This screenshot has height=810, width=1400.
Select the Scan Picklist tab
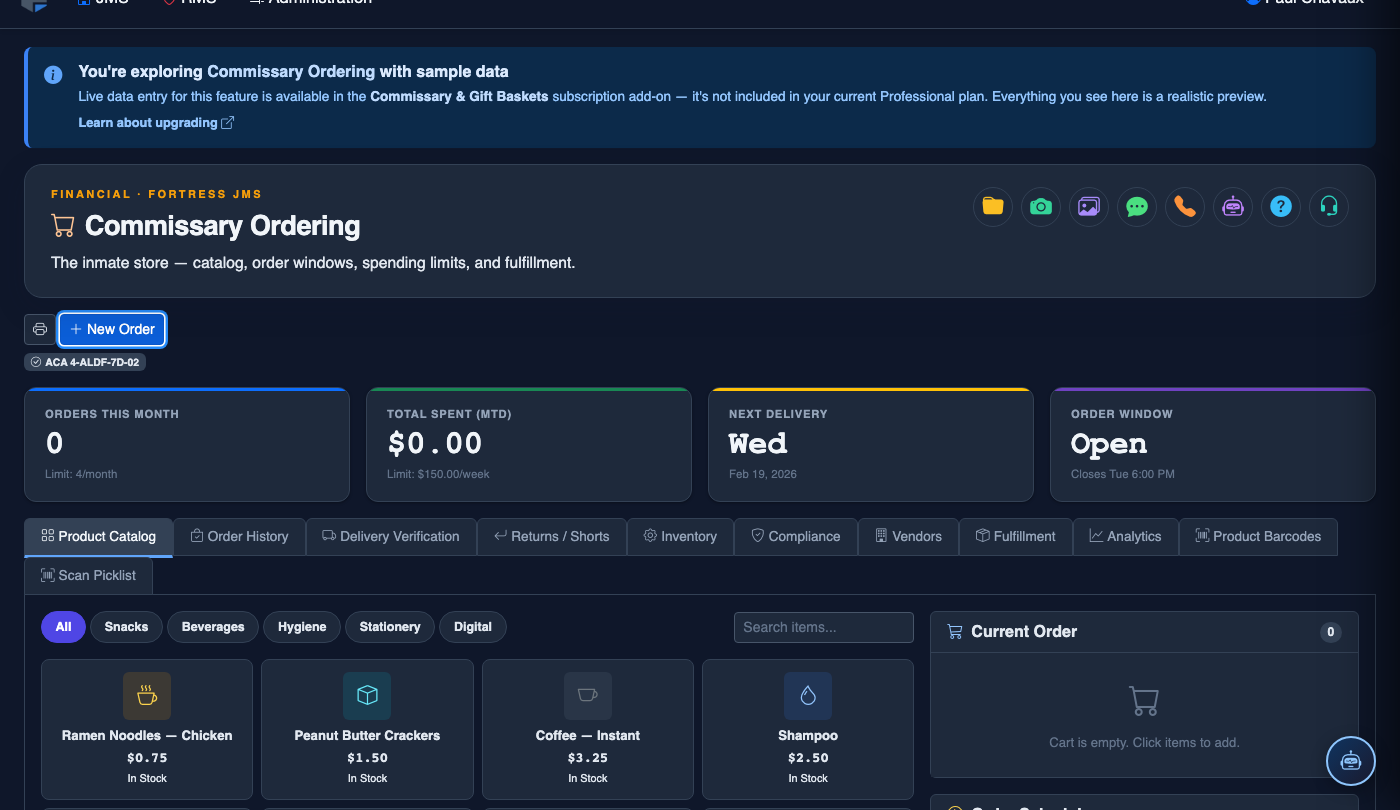coord(88,576)
